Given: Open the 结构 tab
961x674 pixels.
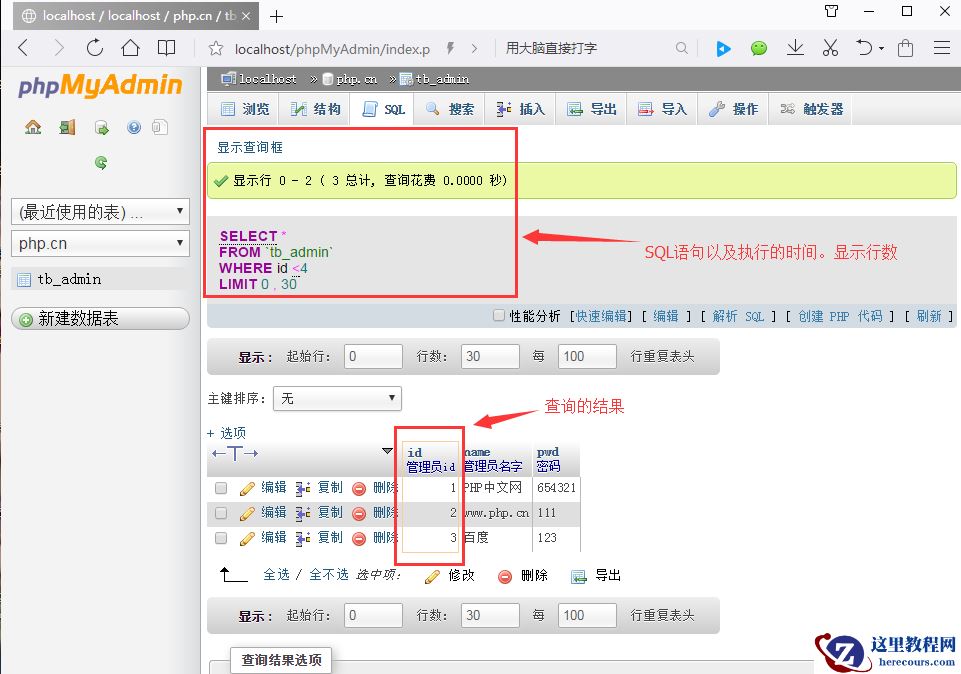Looking at the screenshot, I should pos(315,109).
